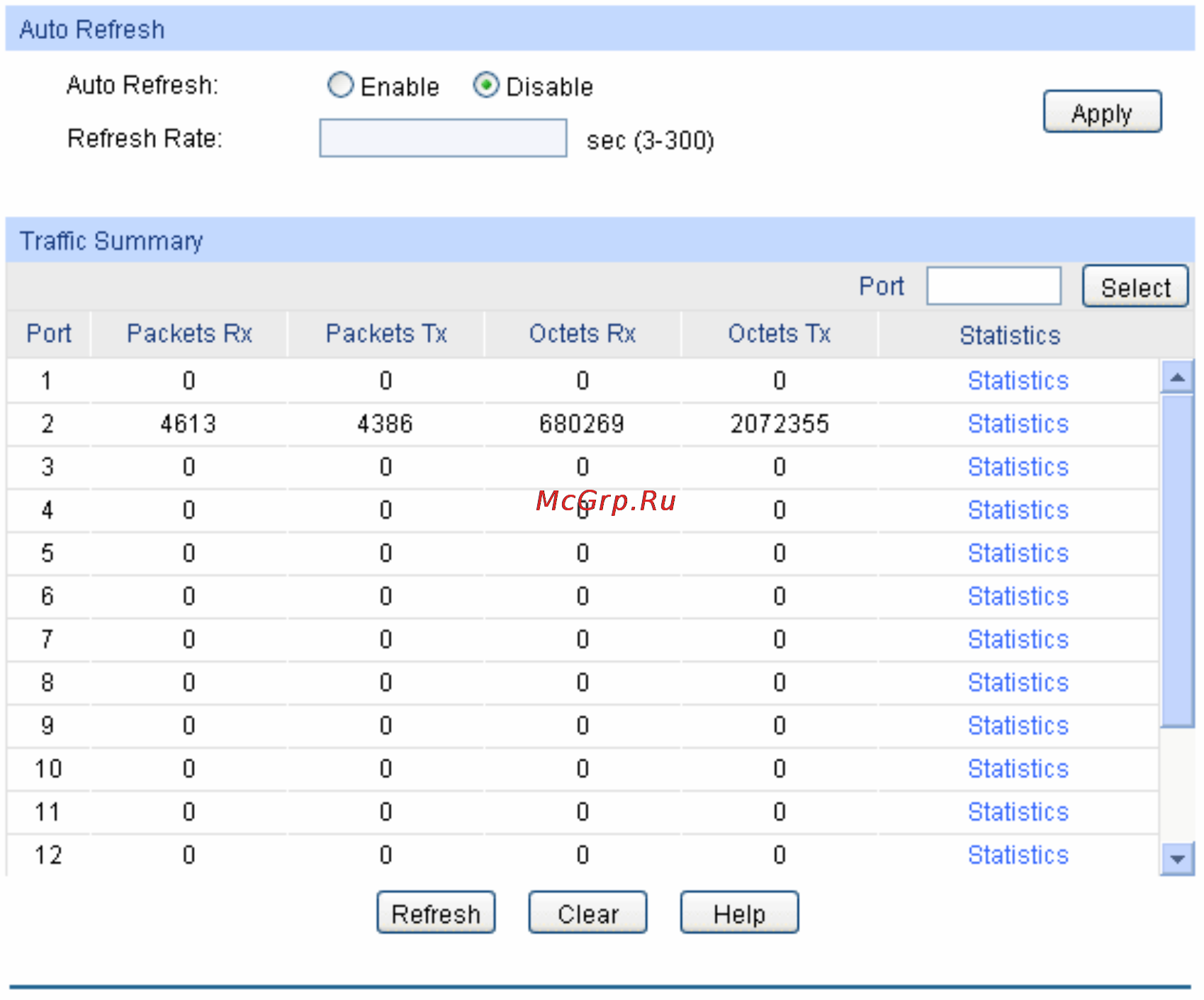Open Statistics link for port 11
This screenshot has height=1000, width=1204.
pos(1018,812)
